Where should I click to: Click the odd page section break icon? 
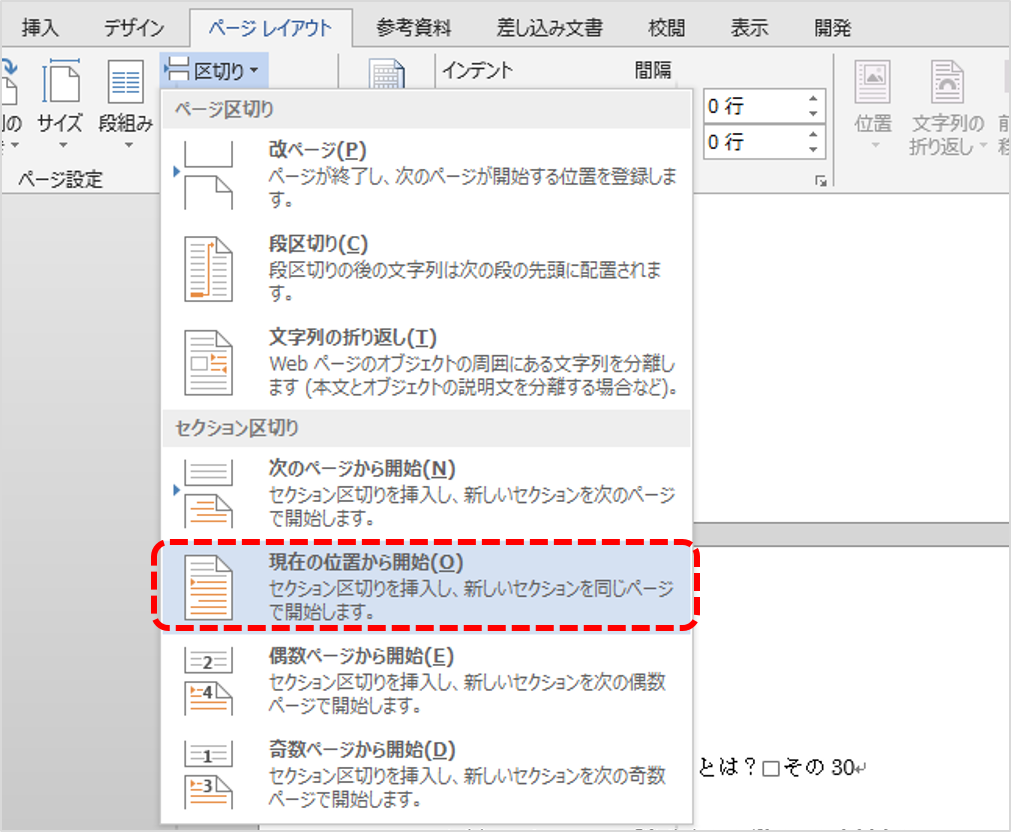[x=208, y=773]
